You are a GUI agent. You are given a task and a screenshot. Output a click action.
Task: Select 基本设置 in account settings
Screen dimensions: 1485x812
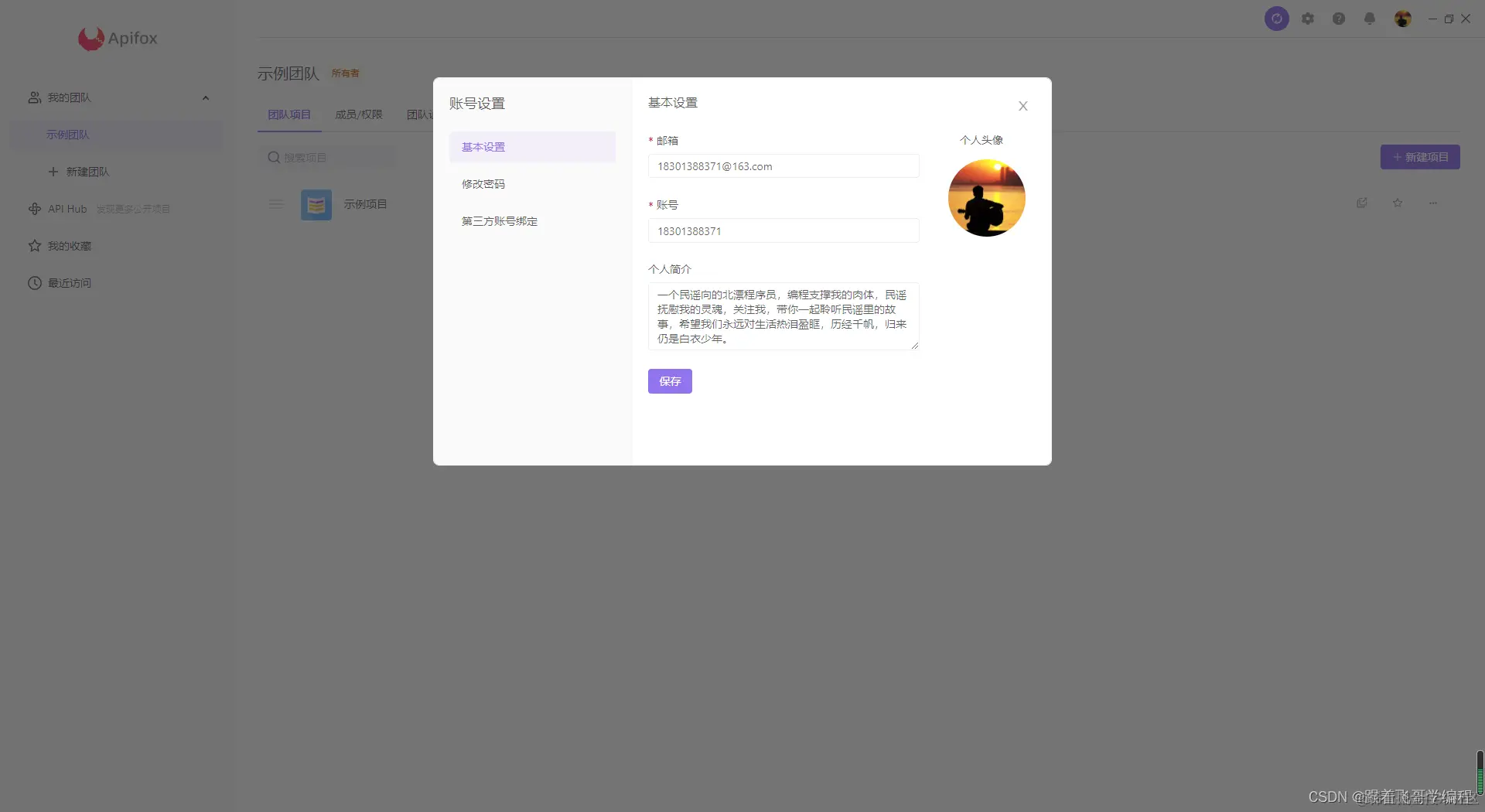(532, 147)
